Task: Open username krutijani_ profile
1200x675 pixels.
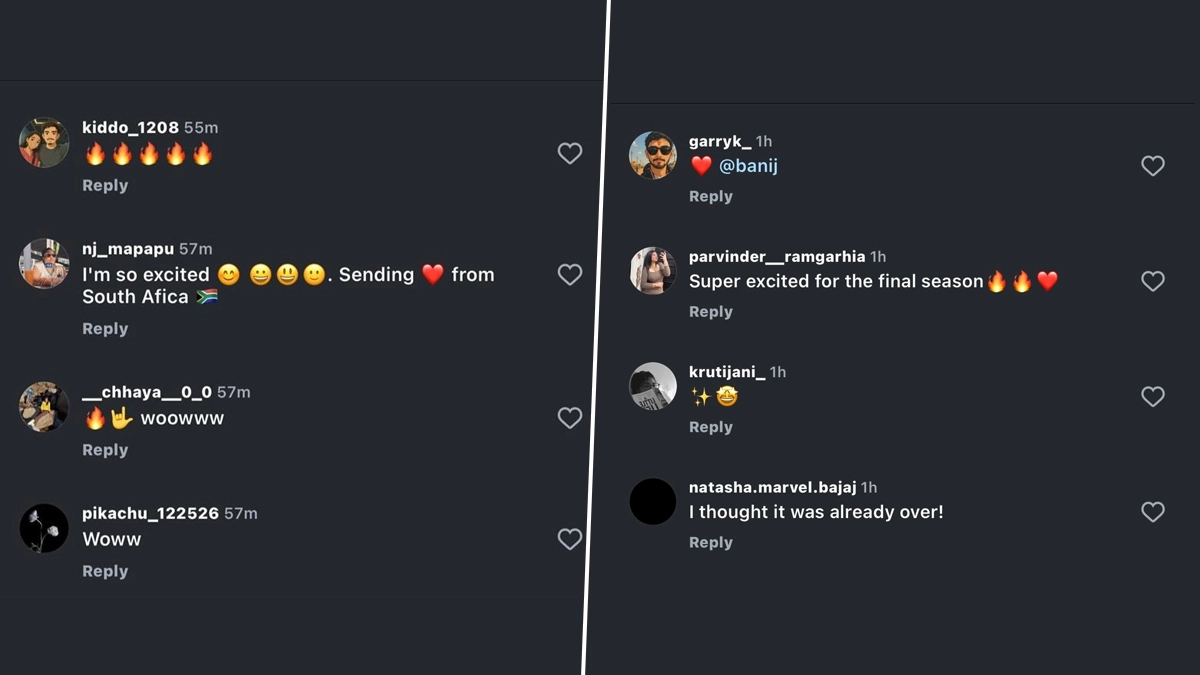Action: (727, 372)
